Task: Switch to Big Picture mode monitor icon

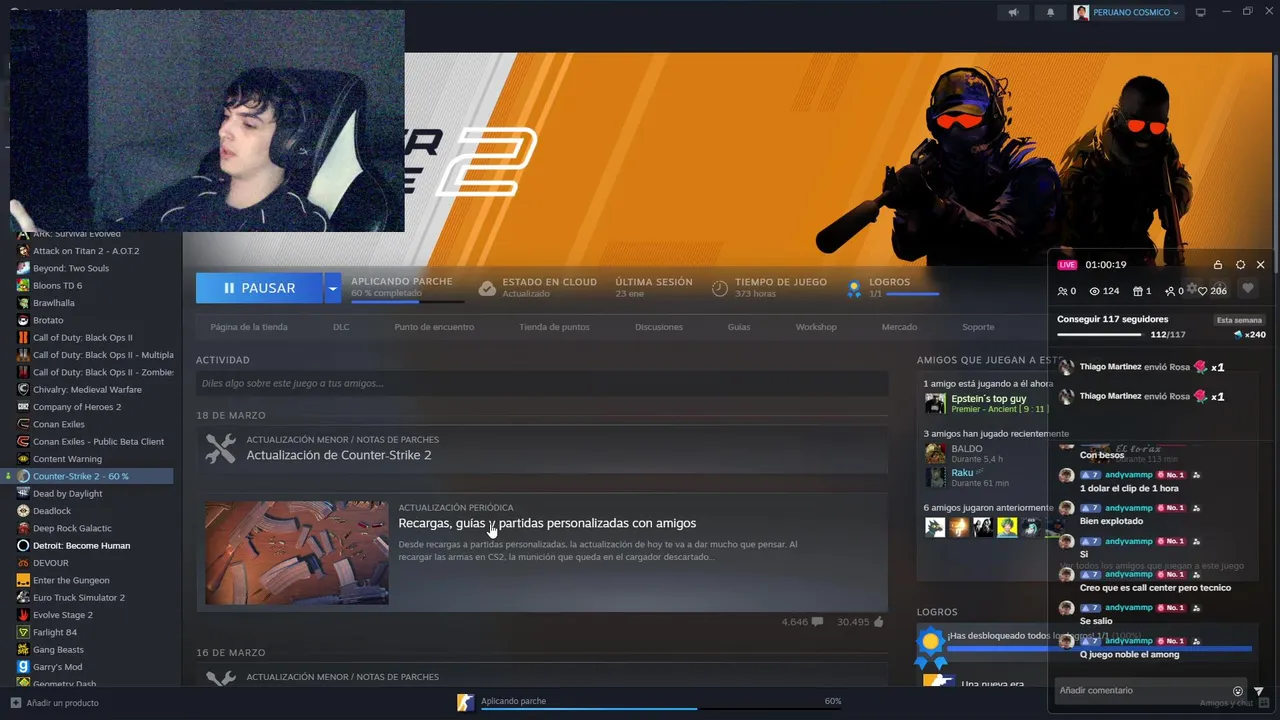Action: point(1201,13)
